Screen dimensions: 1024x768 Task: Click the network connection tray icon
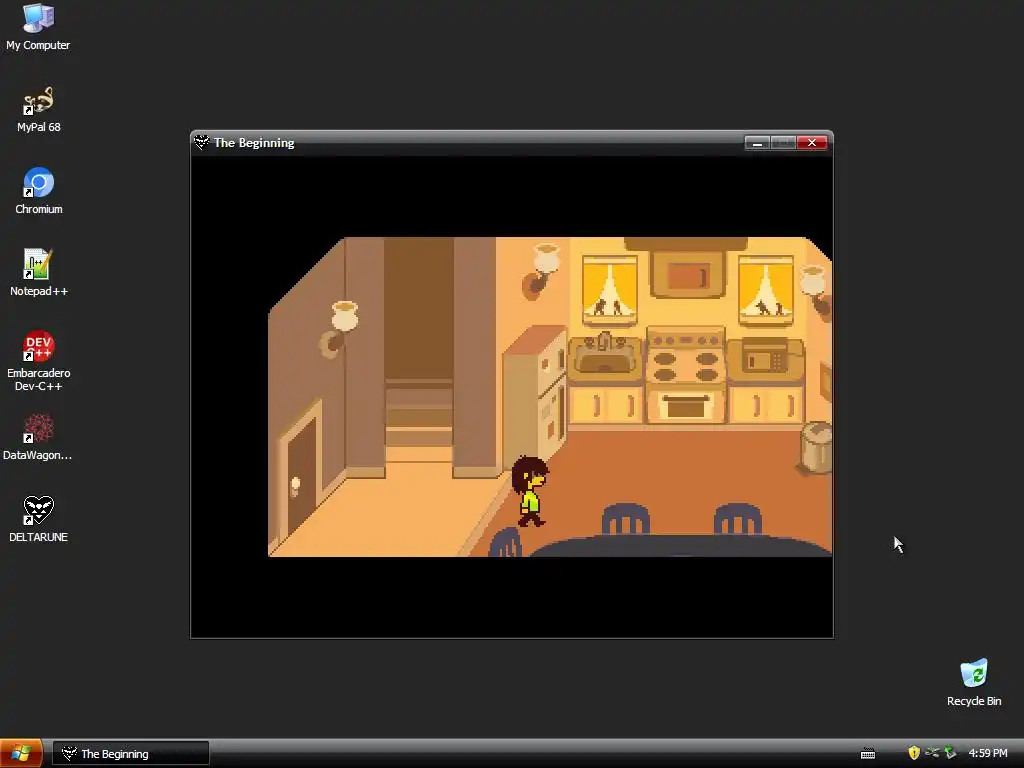[x=932, y=753]
